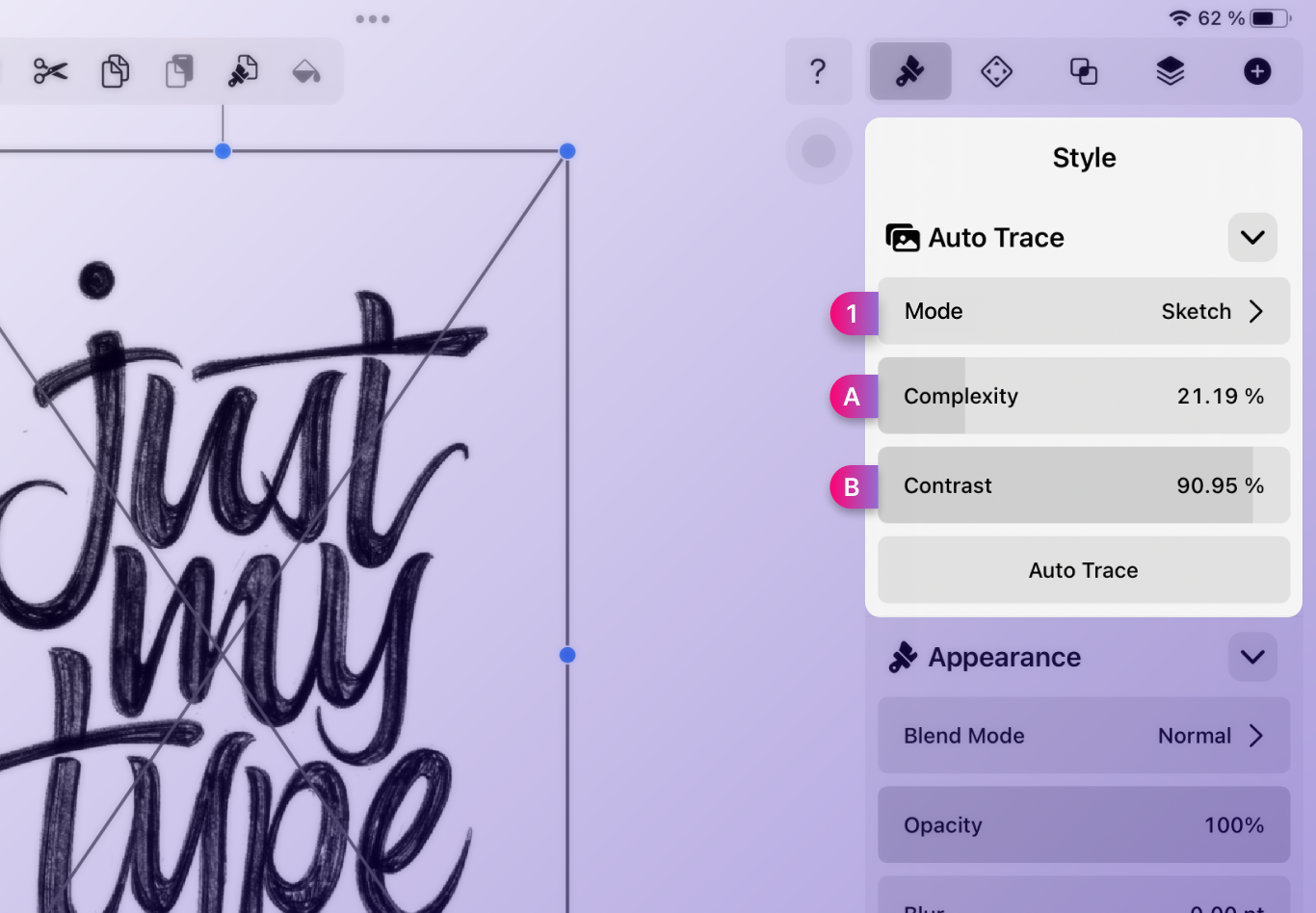Click the plus icon to add content

coord(1257,71)
